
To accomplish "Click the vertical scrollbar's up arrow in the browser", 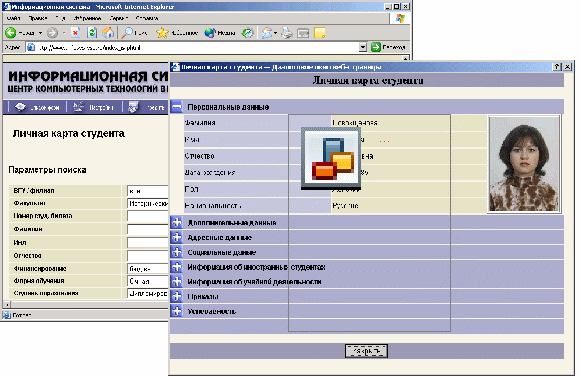I will pos(405,58).
